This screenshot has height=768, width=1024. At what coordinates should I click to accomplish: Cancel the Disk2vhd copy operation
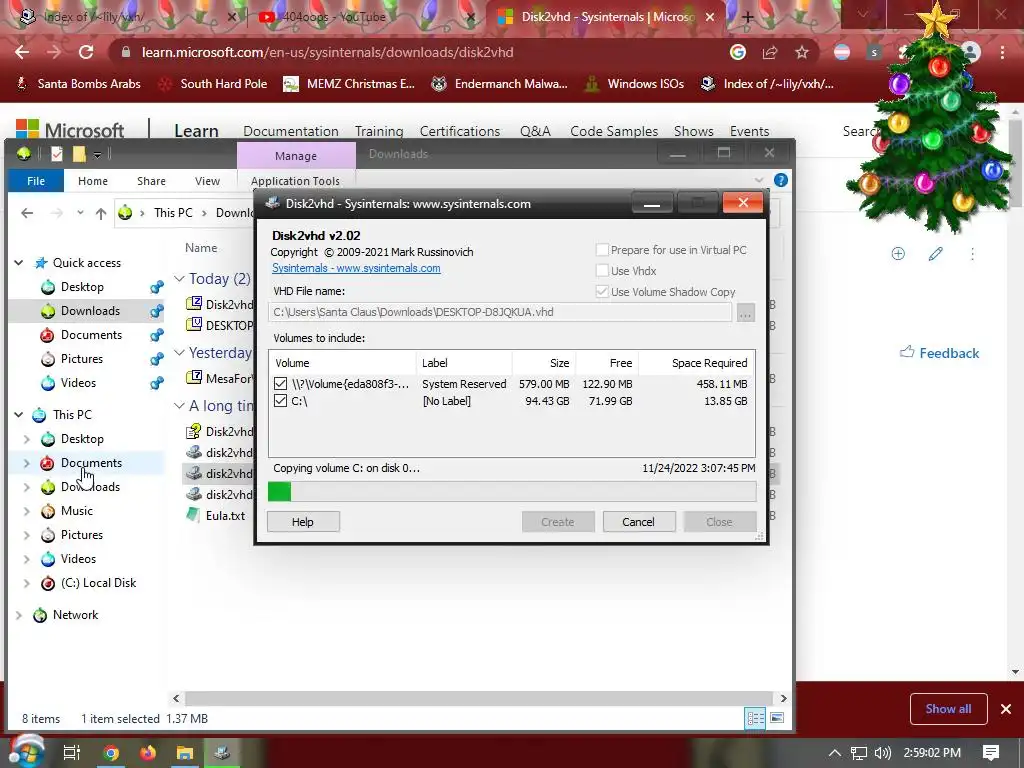pos(638,522)
